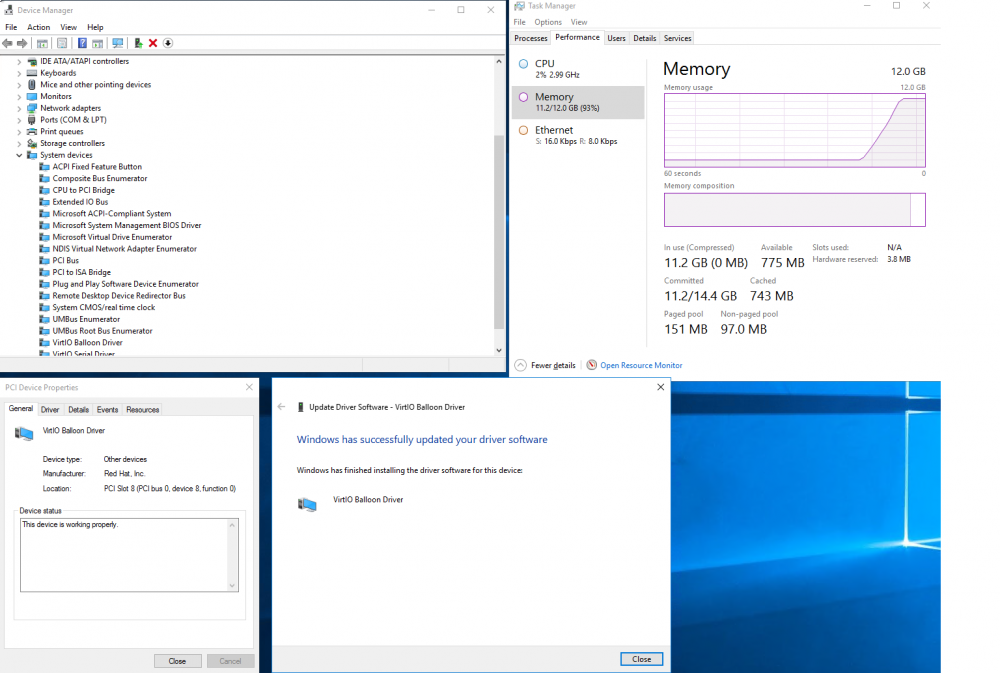Expand the Print queues node arrow
The width and height of the screenshot is (1000, 673).
(x=19, y=132)
